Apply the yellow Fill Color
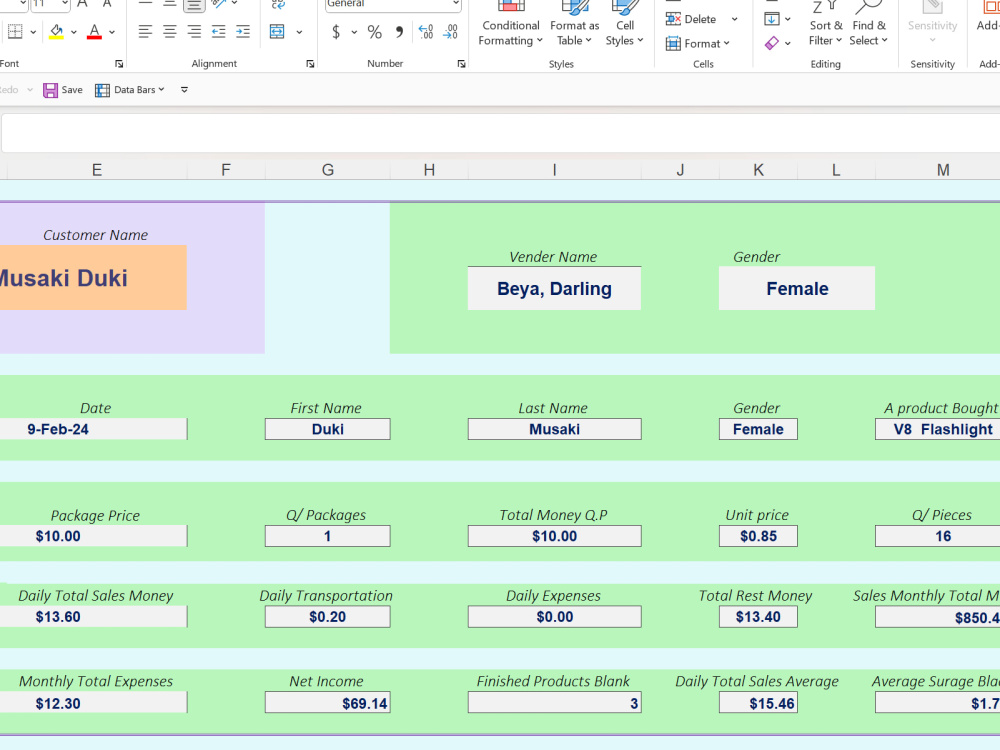The width and height of the screenshot is (1000, 750). [56, 31]
